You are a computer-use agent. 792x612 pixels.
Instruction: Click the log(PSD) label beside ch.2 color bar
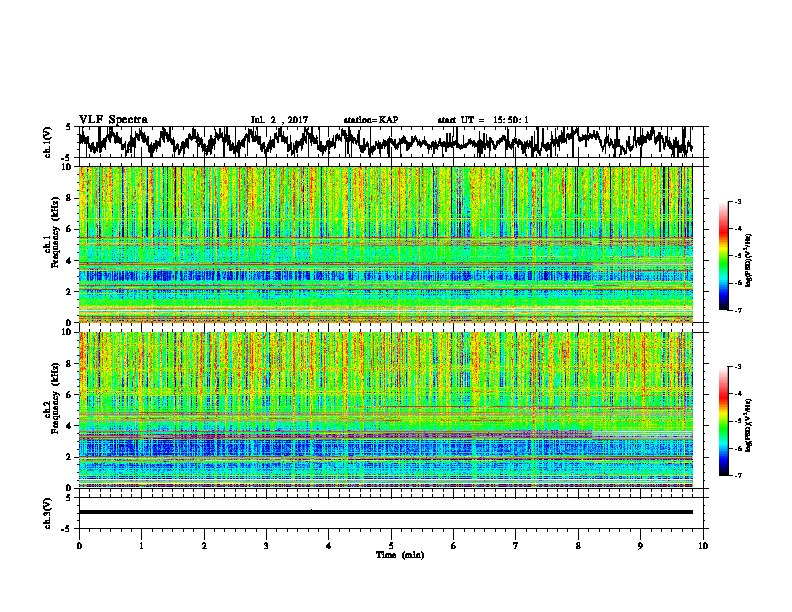point(749,425)
